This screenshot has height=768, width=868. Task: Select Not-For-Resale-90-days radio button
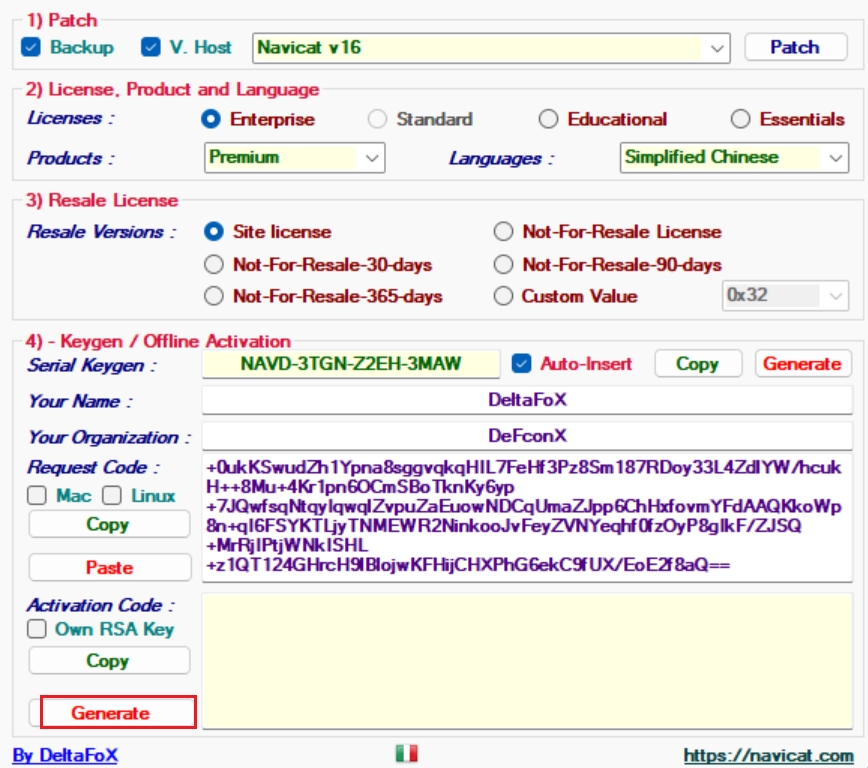tap(503, 265)
